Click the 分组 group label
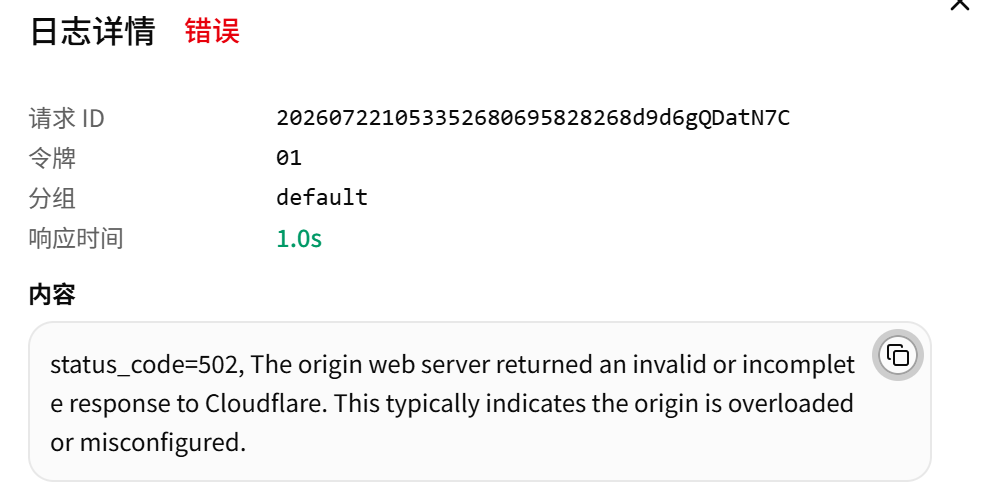Screen dimensions: 985x485 pyautogui.click(x=52, y=198)
